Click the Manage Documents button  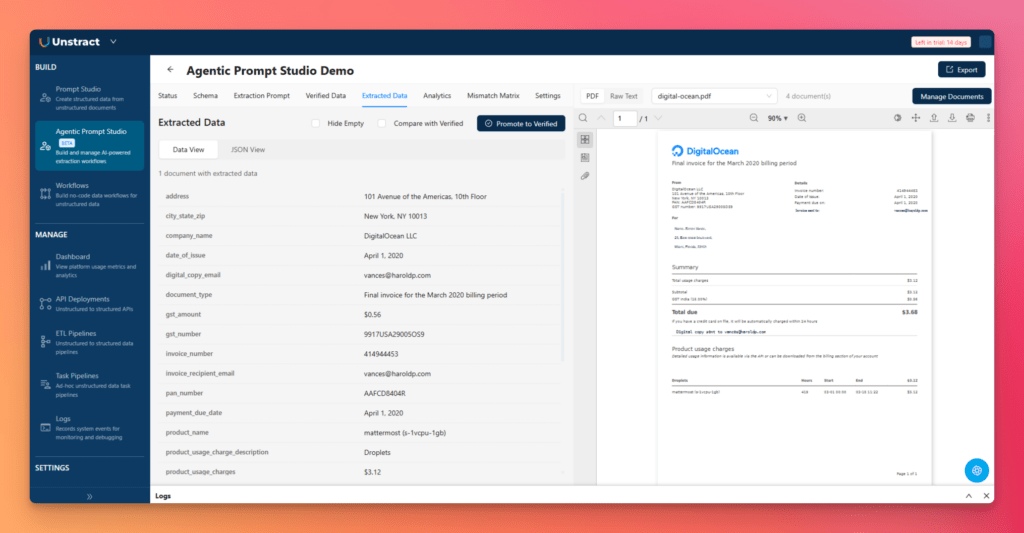click(x=951, y=96)
